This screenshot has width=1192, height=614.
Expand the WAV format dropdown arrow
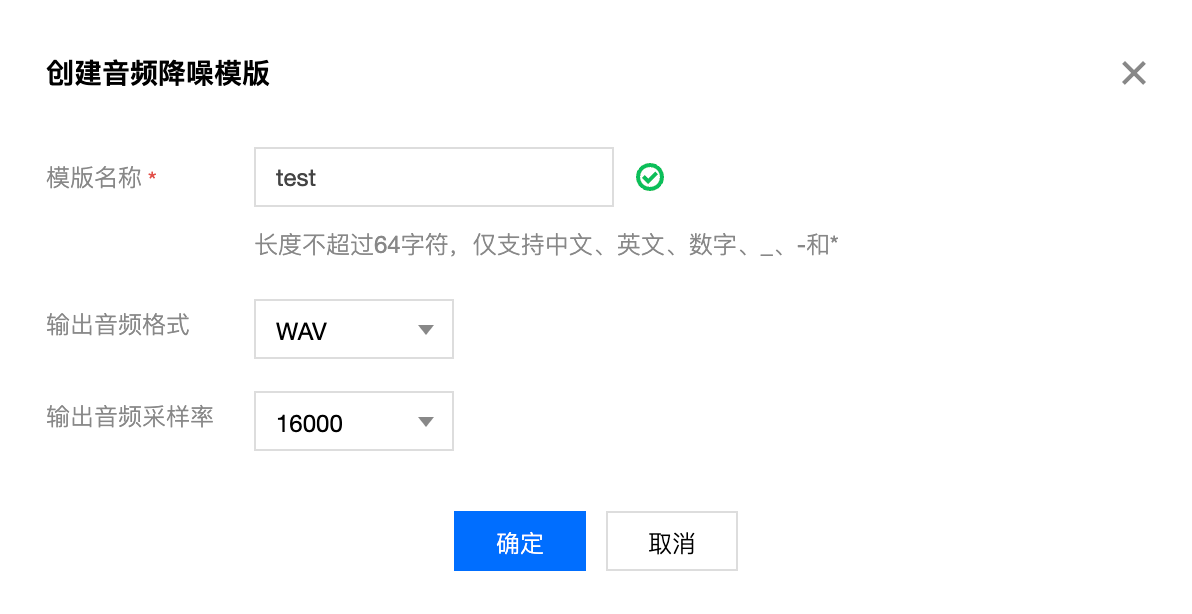[426, 330]
